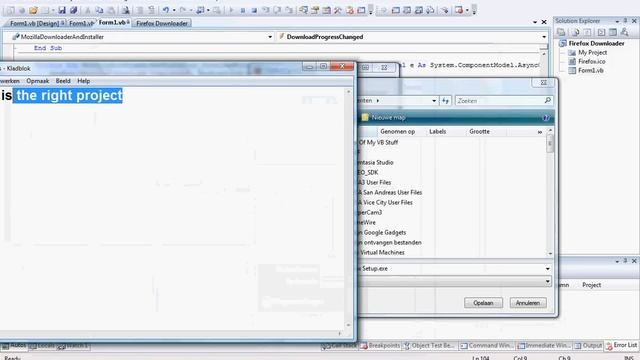Click the Properties icon in Solution Explorer toolbar
The height and width of the screenshot is (360, 640).
click(x=561, y=32)
